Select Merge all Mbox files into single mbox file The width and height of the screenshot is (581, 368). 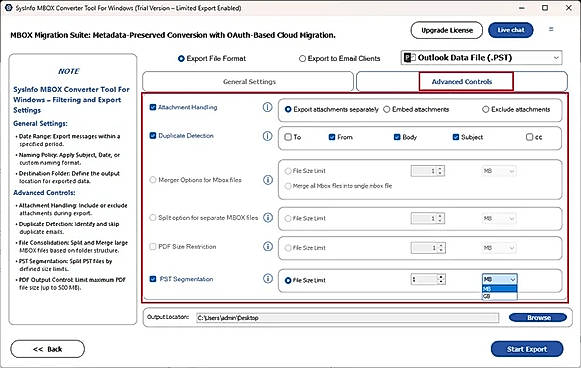click(x=288, y=186)
